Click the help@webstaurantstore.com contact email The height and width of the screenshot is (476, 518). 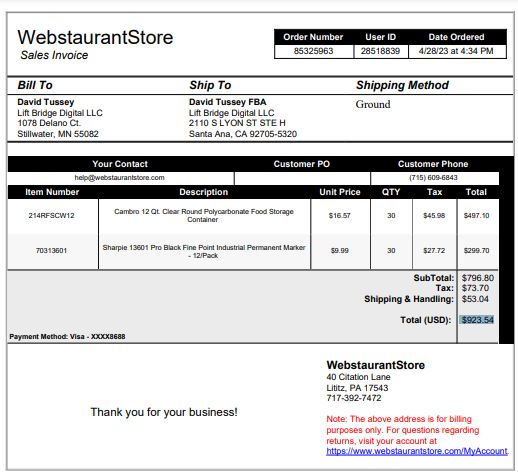(x=119, y=178)
